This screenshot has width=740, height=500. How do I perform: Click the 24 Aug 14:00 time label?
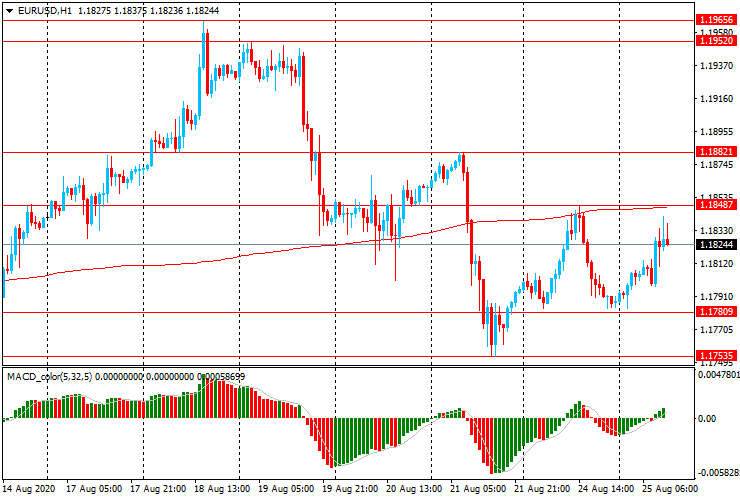coord(606,488)
